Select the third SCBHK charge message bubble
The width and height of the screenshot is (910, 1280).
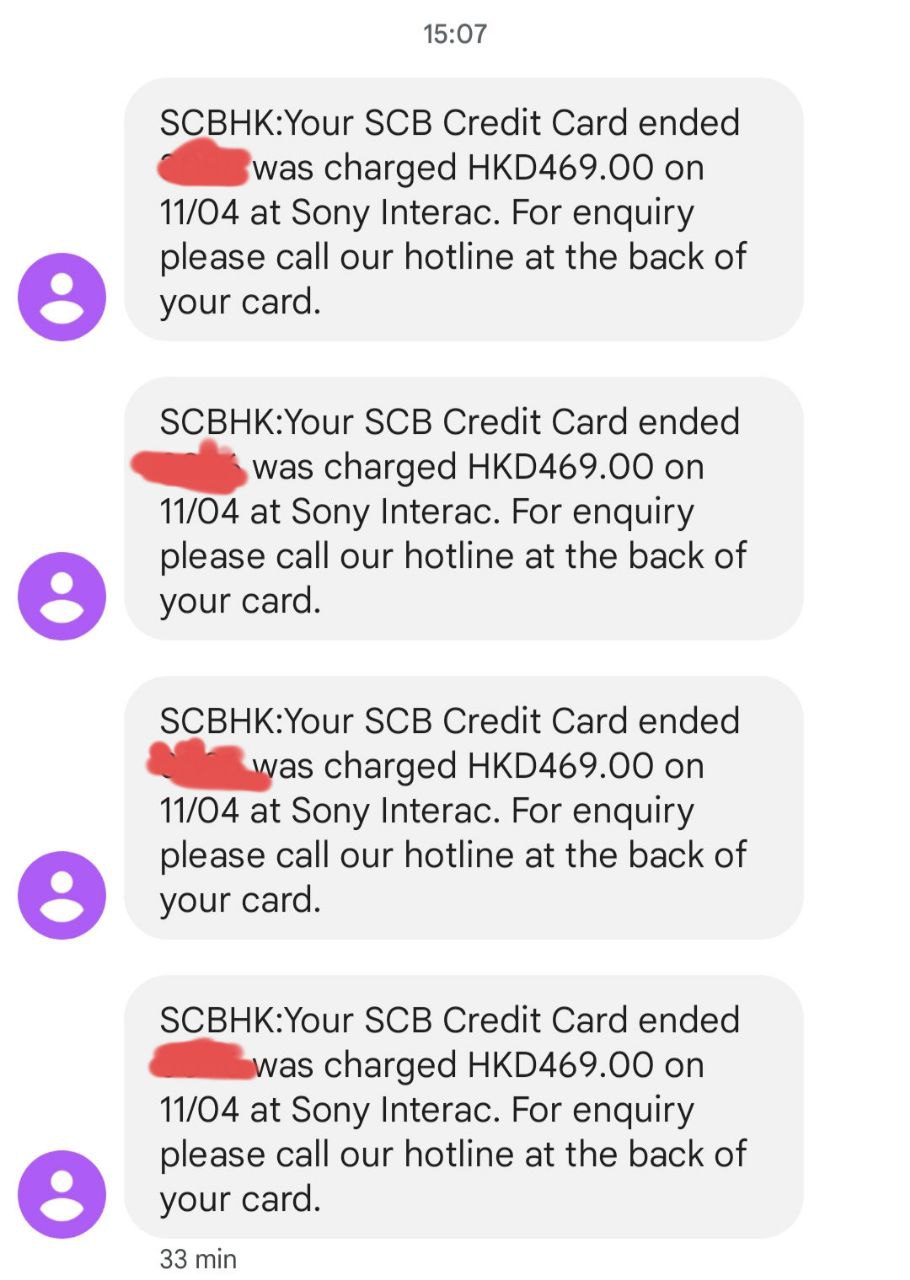coord(464,808)
